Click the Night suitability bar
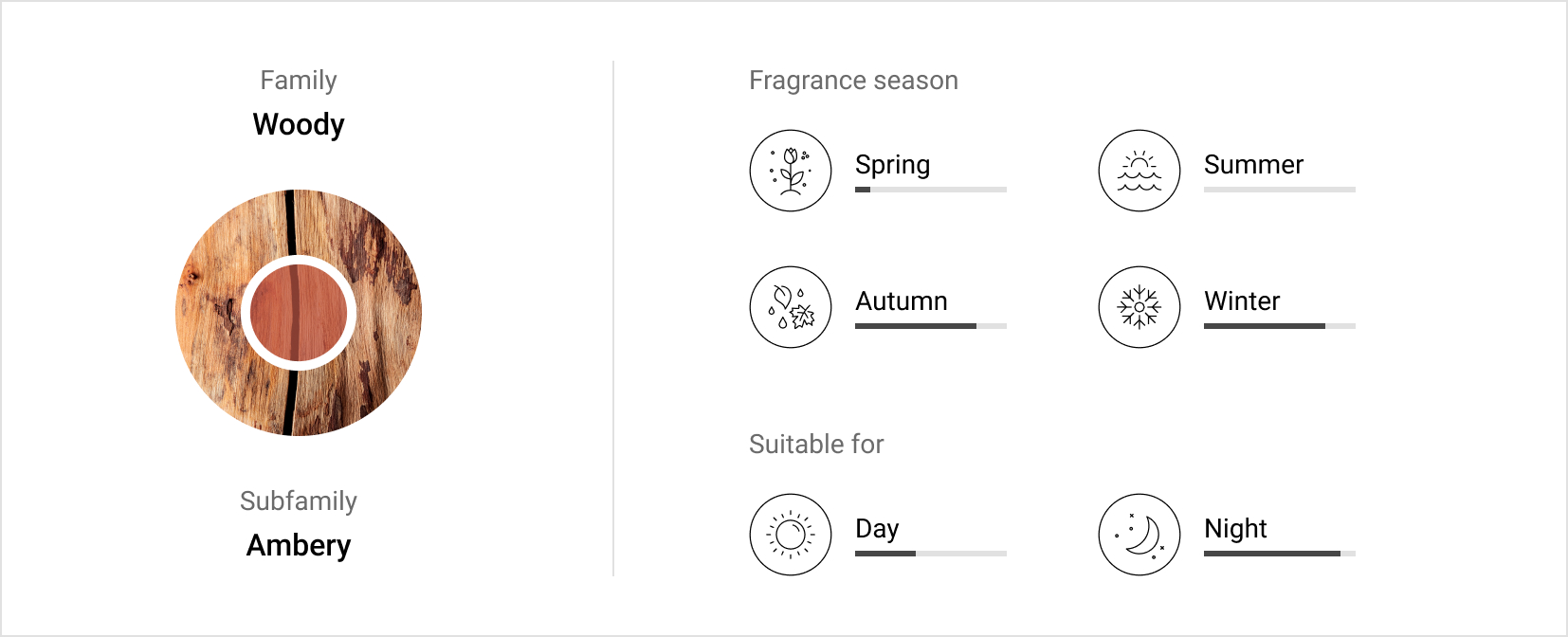The width and height of the screenshot is (1568, 637). (1280, 554)
